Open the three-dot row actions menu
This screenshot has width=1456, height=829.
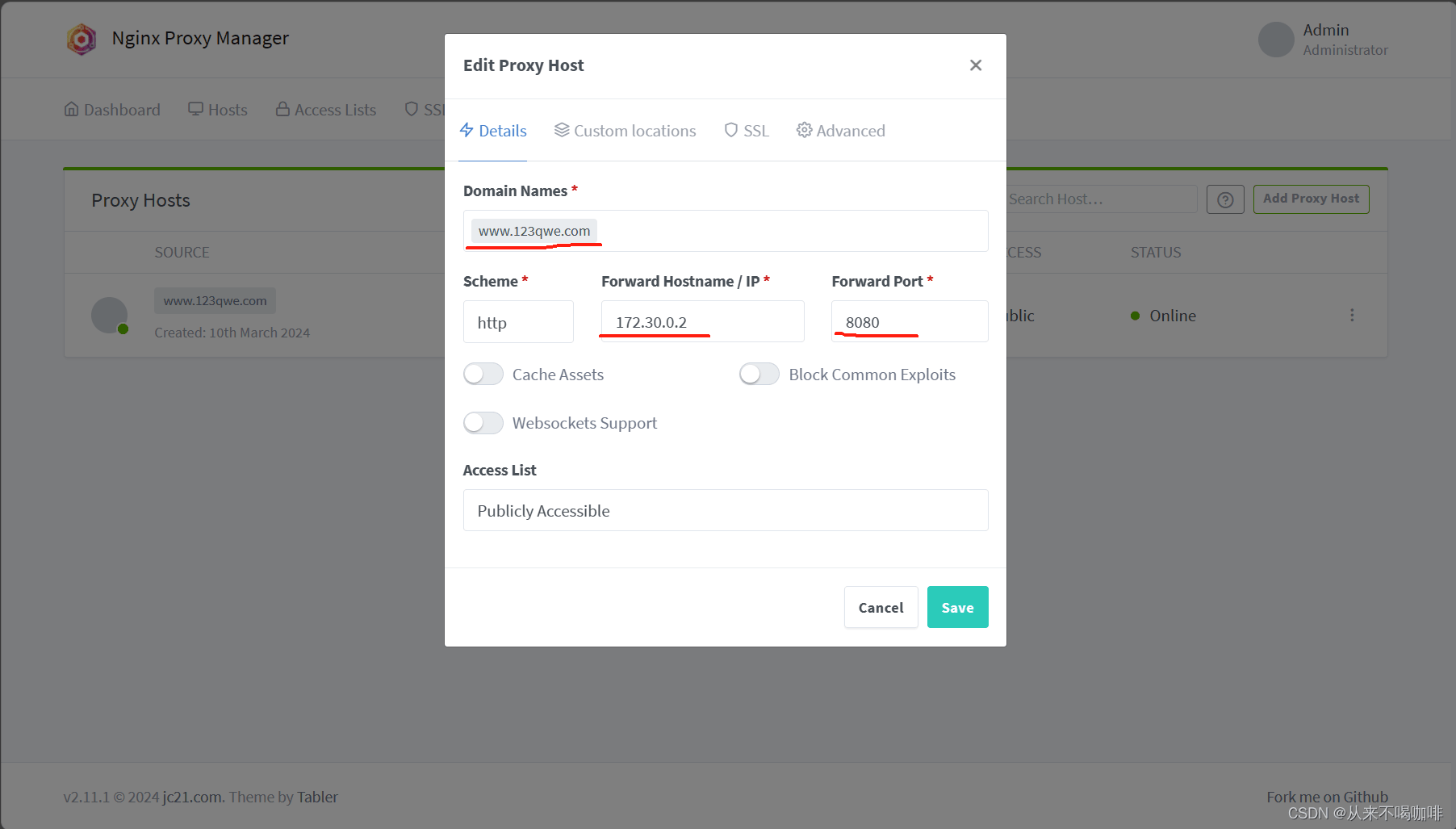[x=1352, y=316]
